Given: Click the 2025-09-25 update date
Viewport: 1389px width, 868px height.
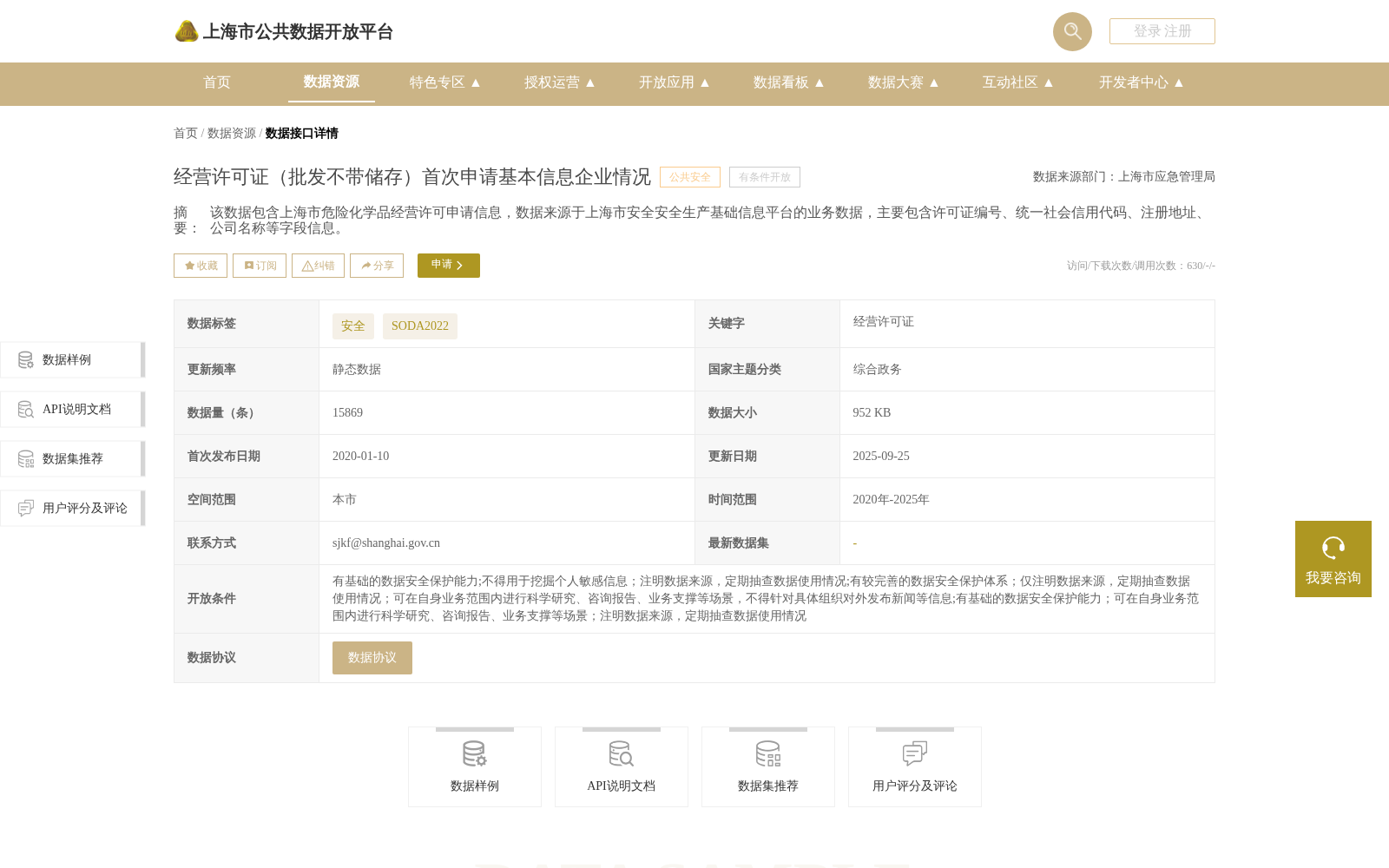Looking at the screenshot, I should (881, 457).
